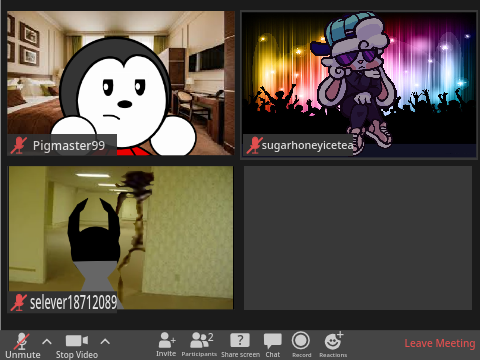
Task: Start Share screen
Action: 240,345
